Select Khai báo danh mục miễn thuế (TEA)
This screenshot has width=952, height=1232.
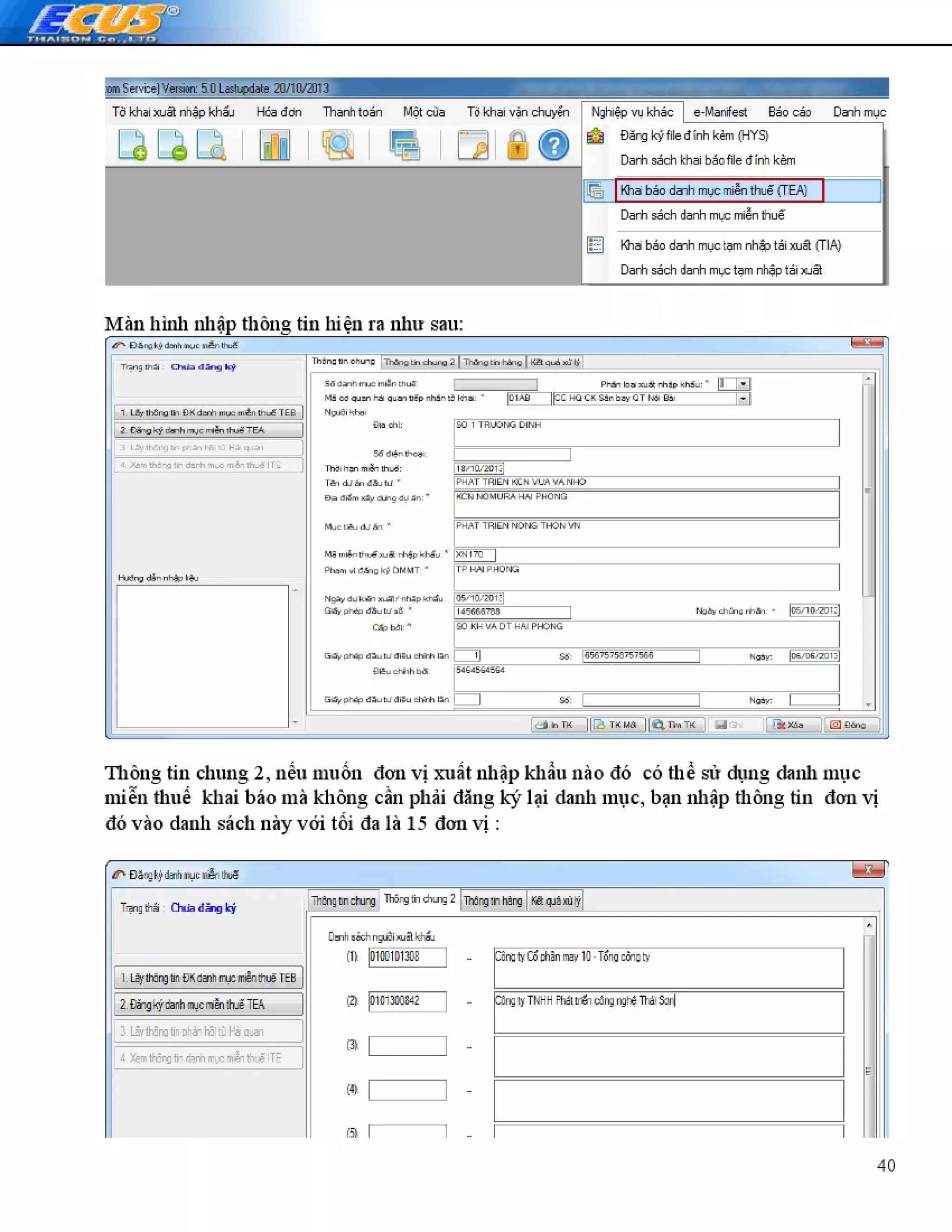(714, 191)
